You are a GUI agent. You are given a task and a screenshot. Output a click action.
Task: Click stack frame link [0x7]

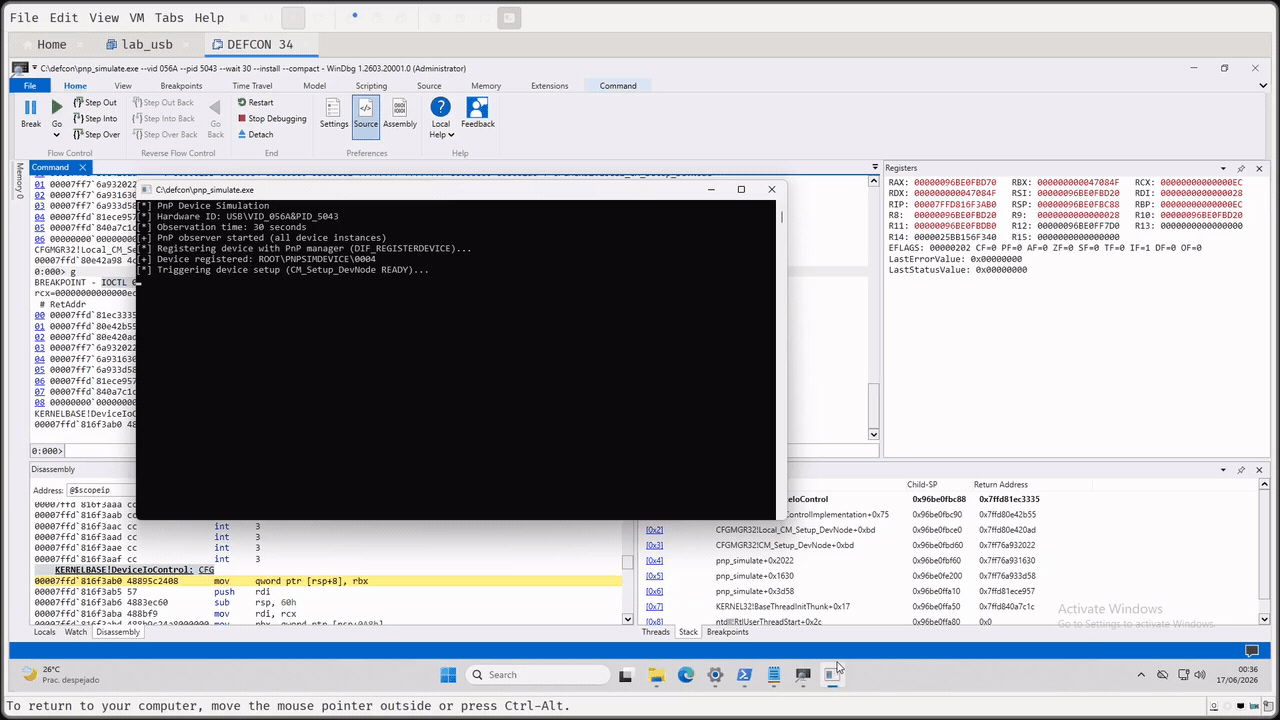654,607
